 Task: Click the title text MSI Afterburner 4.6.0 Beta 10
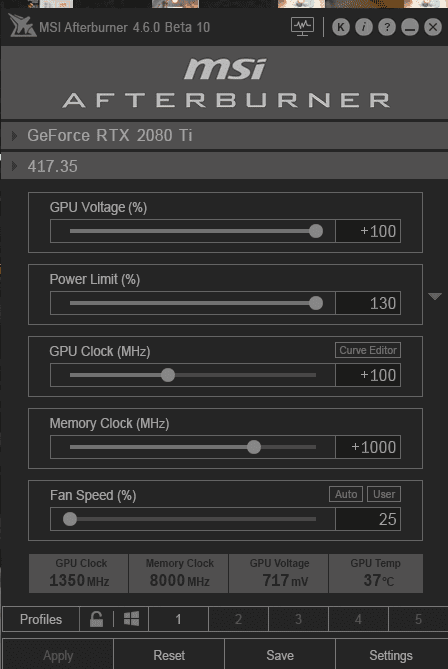125,27
